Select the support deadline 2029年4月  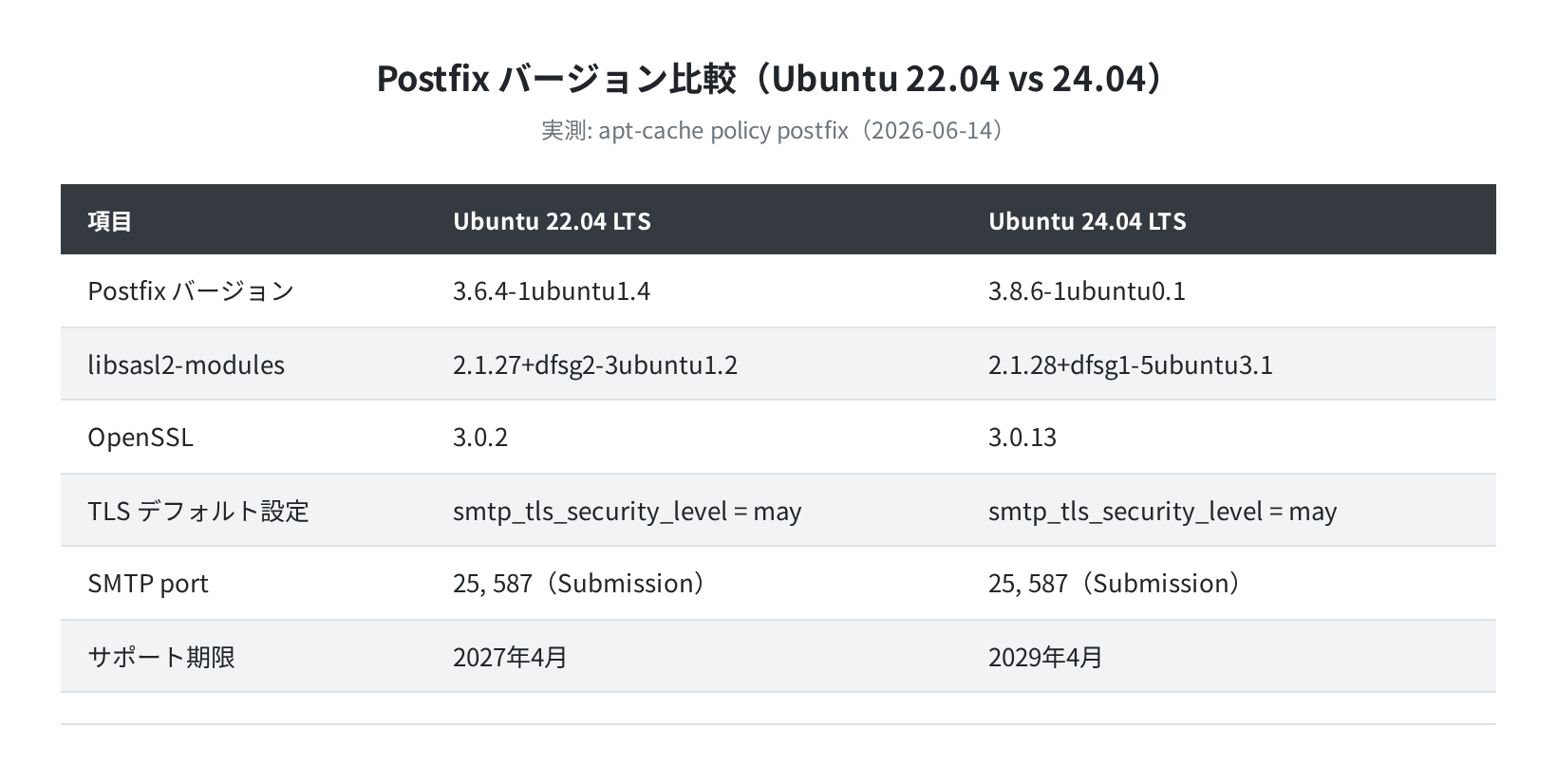pos(1045,657)
